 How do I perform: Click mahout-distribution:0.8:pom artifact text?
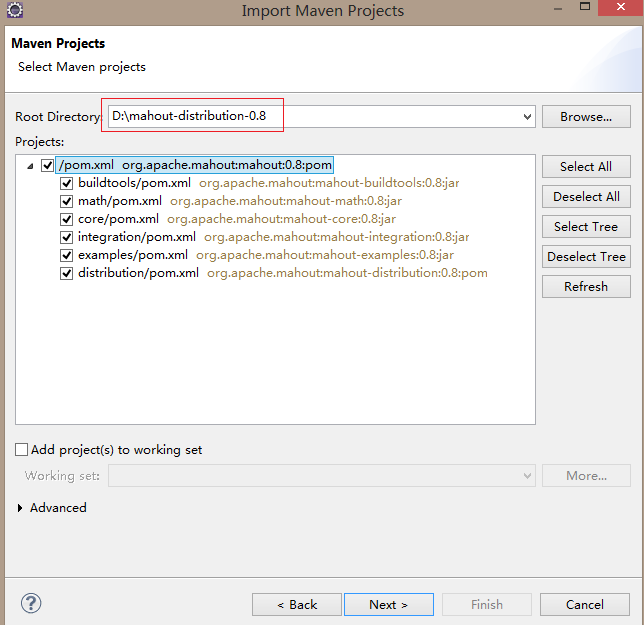pos(347,273)
